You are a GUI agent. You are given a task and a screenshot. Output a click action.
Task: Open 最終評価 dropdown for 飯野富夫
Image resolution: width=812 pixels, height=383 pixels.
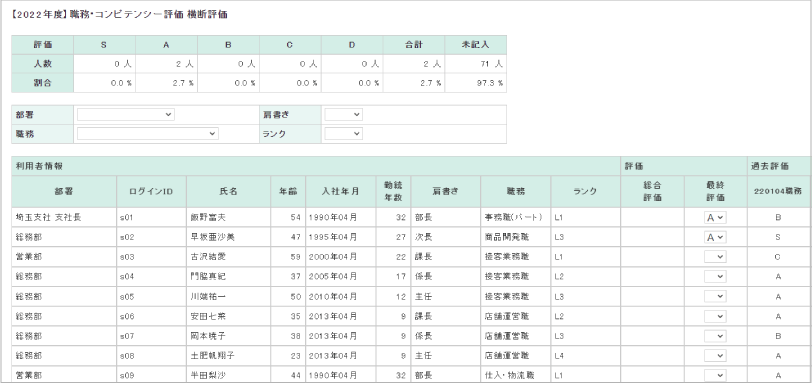point(715,218)
